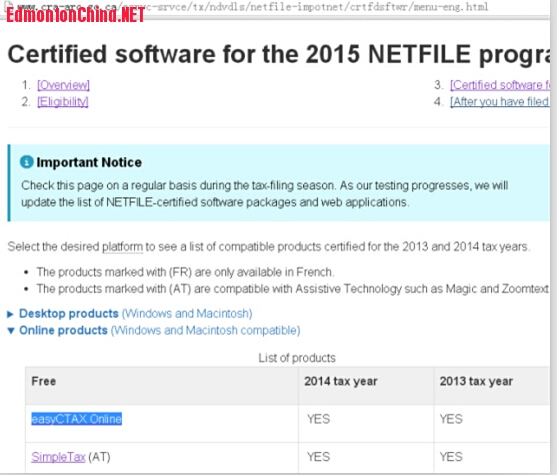Click the bullet text about (FR) products

185,272
